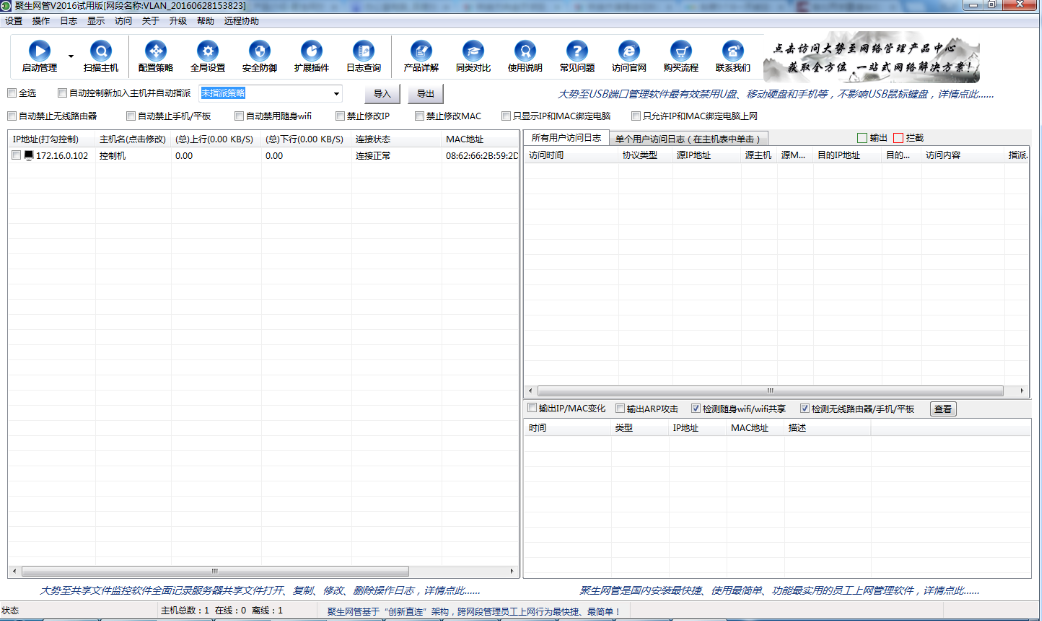Click the 导入 (Import) button
1042x621 pixels.
pos(380,93)
